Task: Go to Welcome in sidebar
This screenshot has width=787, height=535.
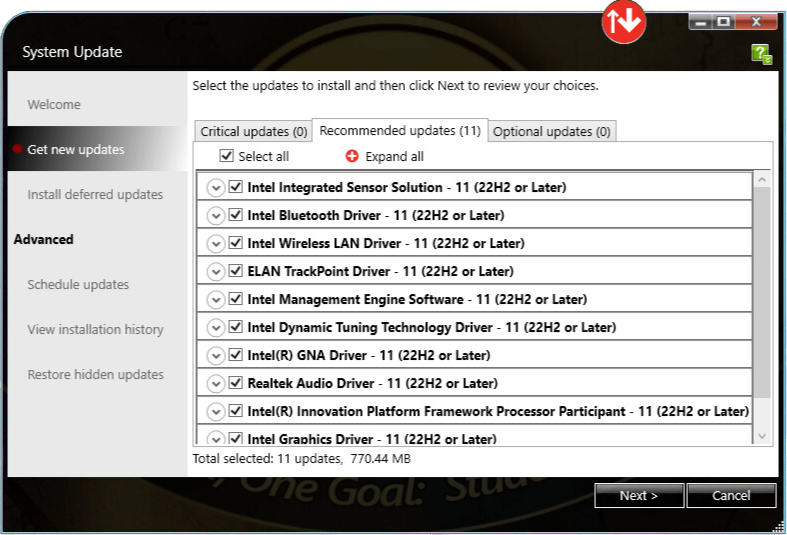Action: coord(54,104)
